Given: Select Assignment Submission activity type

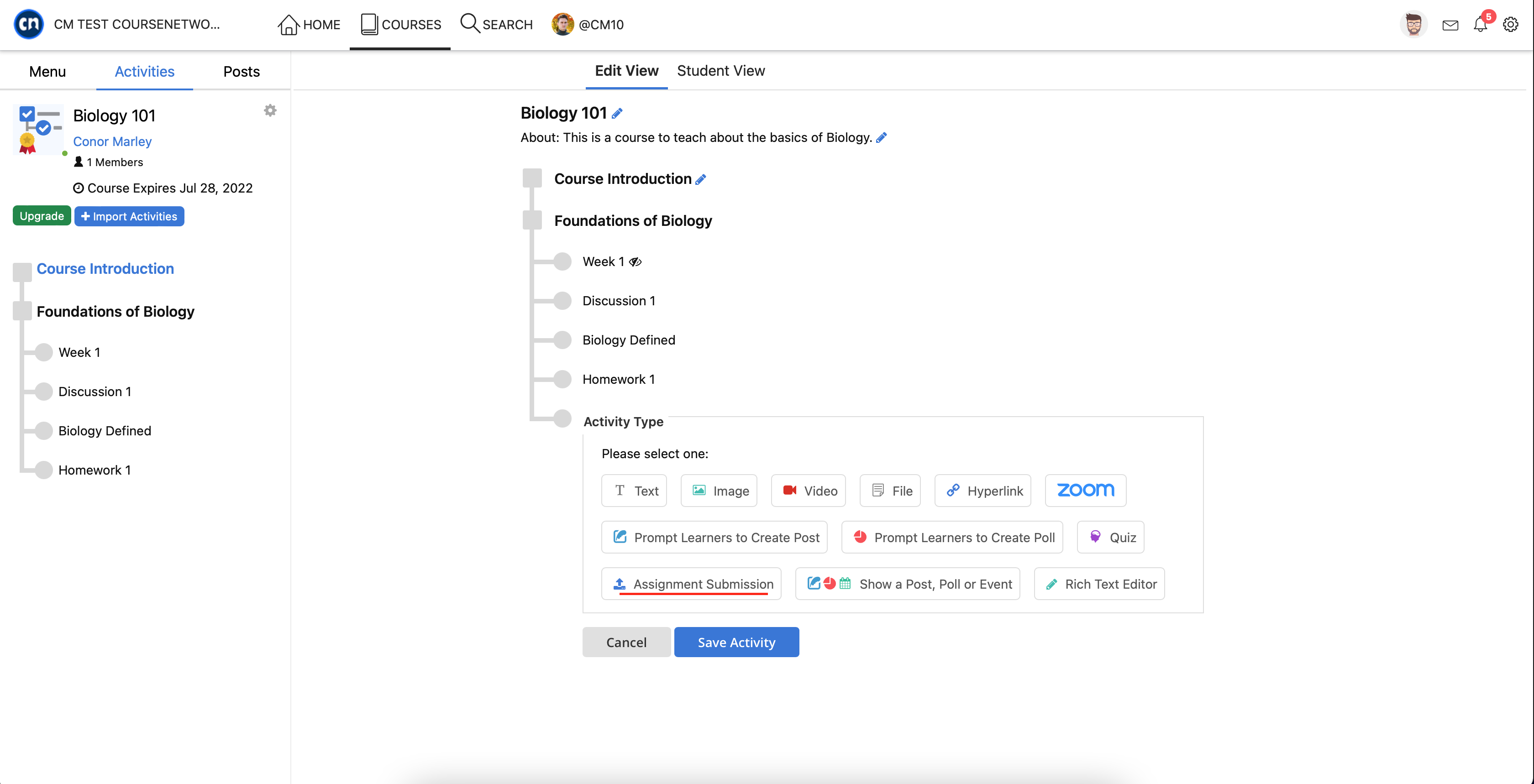Looking at the screenshot, I should click(691, 583).
